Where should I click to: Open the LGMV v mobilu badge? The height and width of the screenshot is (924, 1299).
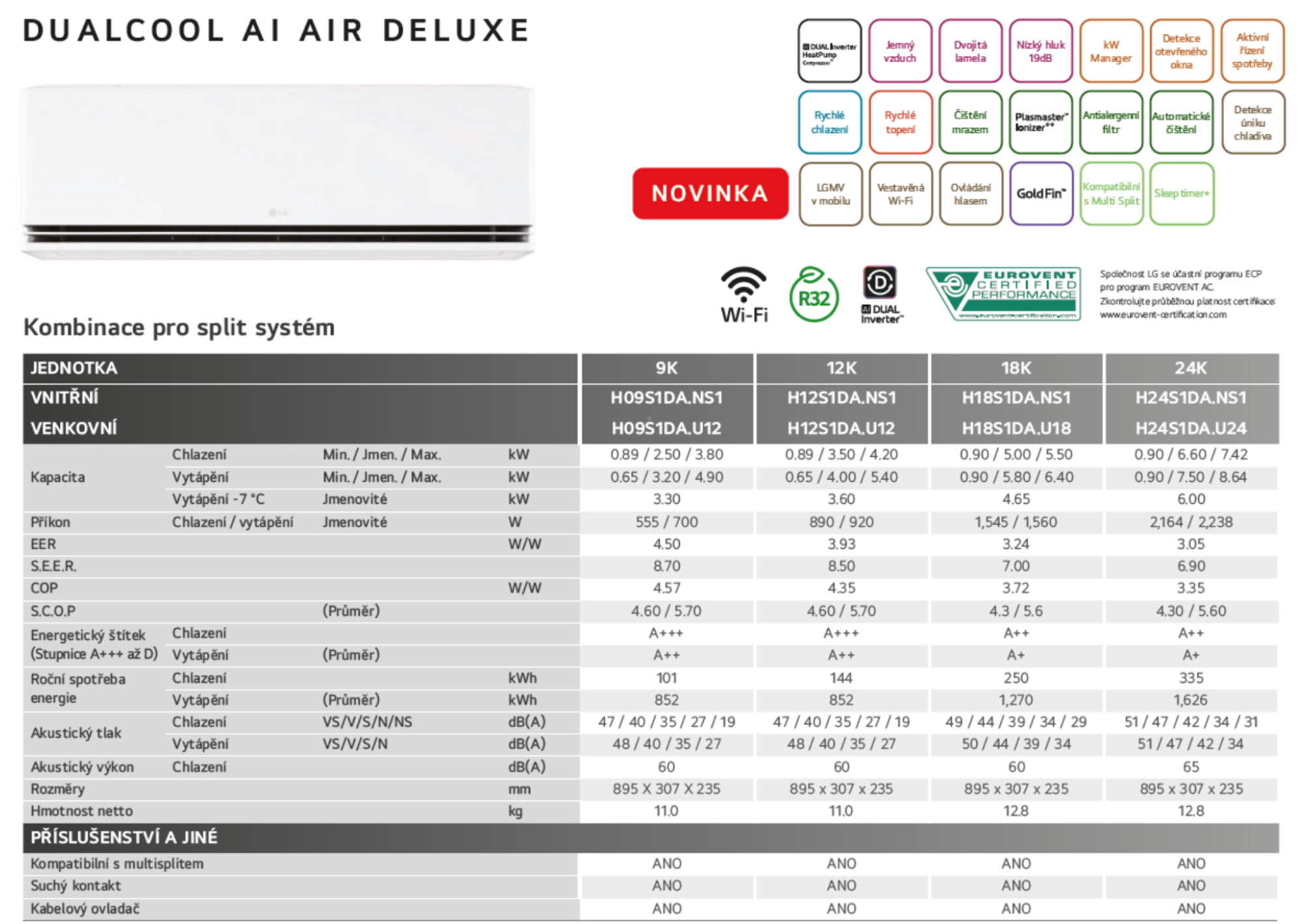click(x=830, y=194)
